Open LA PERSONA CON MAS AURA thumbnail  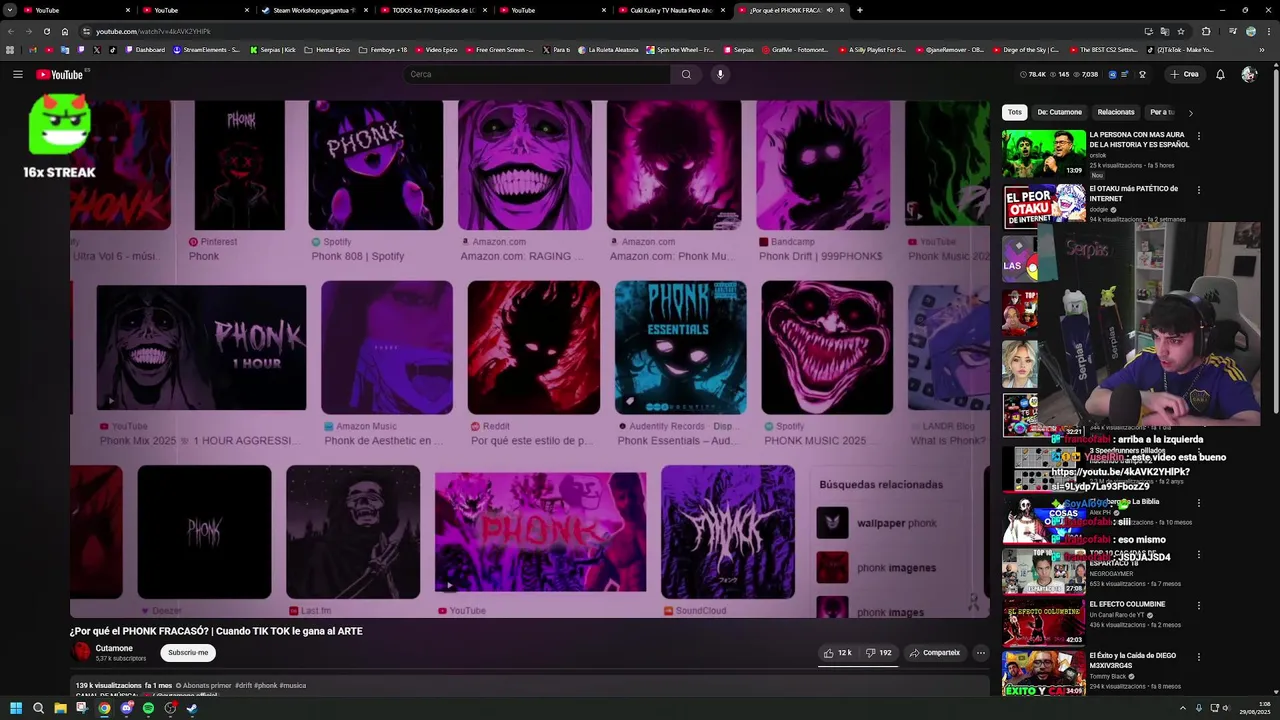[x=1043, y=152]
